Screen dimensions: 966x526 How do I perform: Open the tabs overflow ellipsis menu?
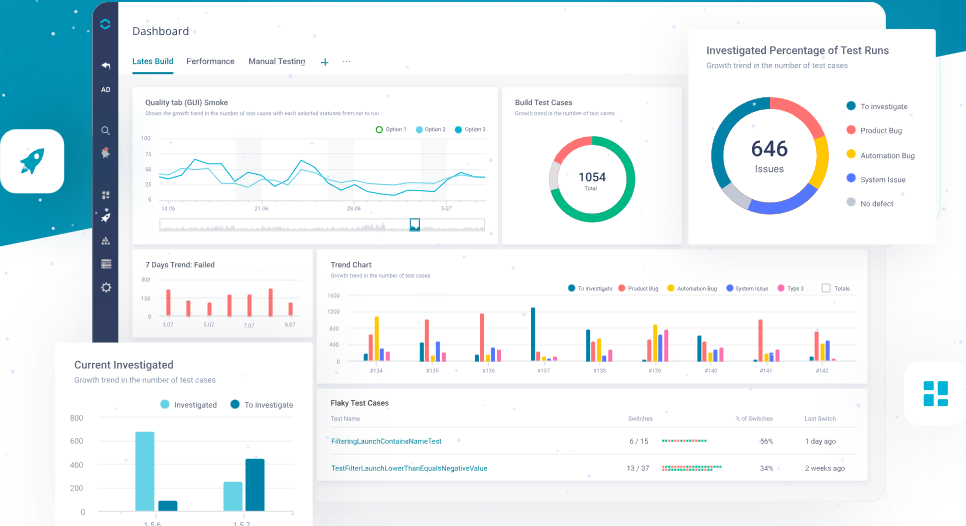pos(347,62)
